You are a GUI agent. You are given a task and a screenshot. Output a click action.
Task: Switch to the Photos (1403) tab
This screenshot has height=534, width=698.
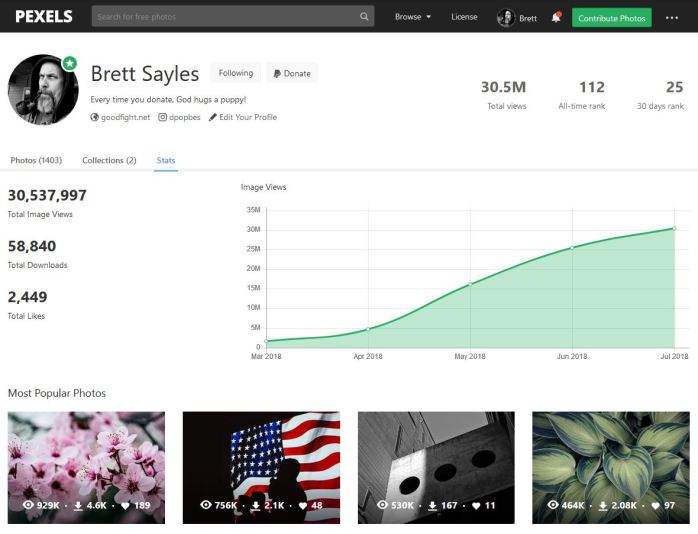(x=36, y=160)
